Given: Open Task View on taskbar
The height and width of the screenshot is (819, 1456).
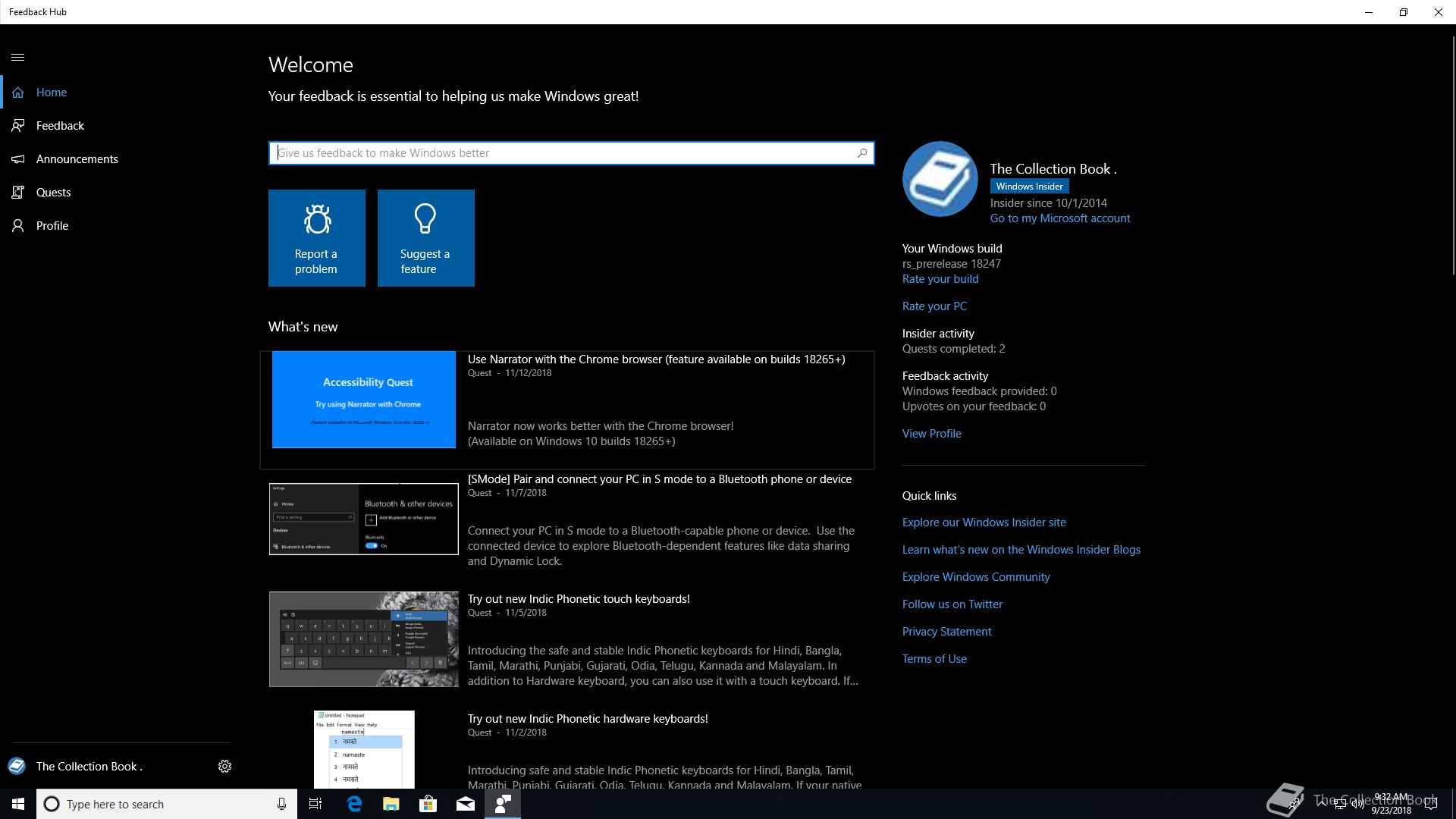Looking at the screenshot, I should tap(315, 804).
